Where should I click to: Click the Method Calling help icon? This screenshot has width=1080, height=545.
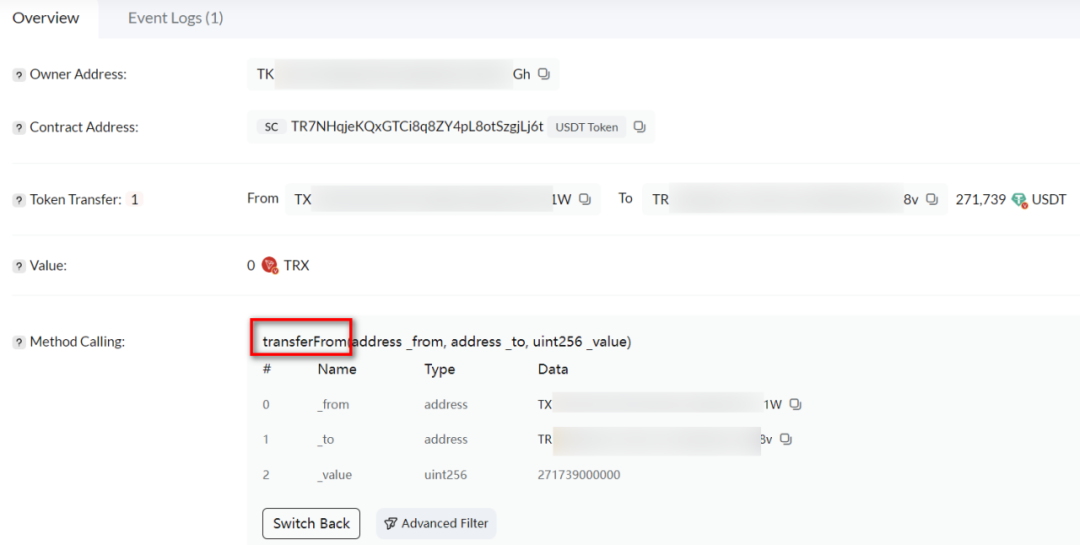[x=19, y=342]
